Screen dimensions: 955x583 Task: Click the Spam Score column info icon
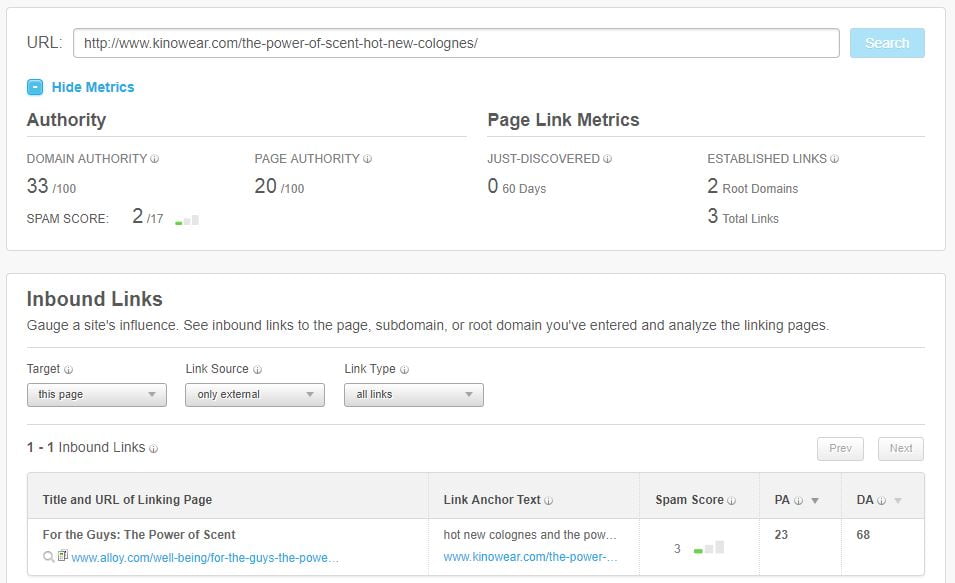click(x=731, y=501)
